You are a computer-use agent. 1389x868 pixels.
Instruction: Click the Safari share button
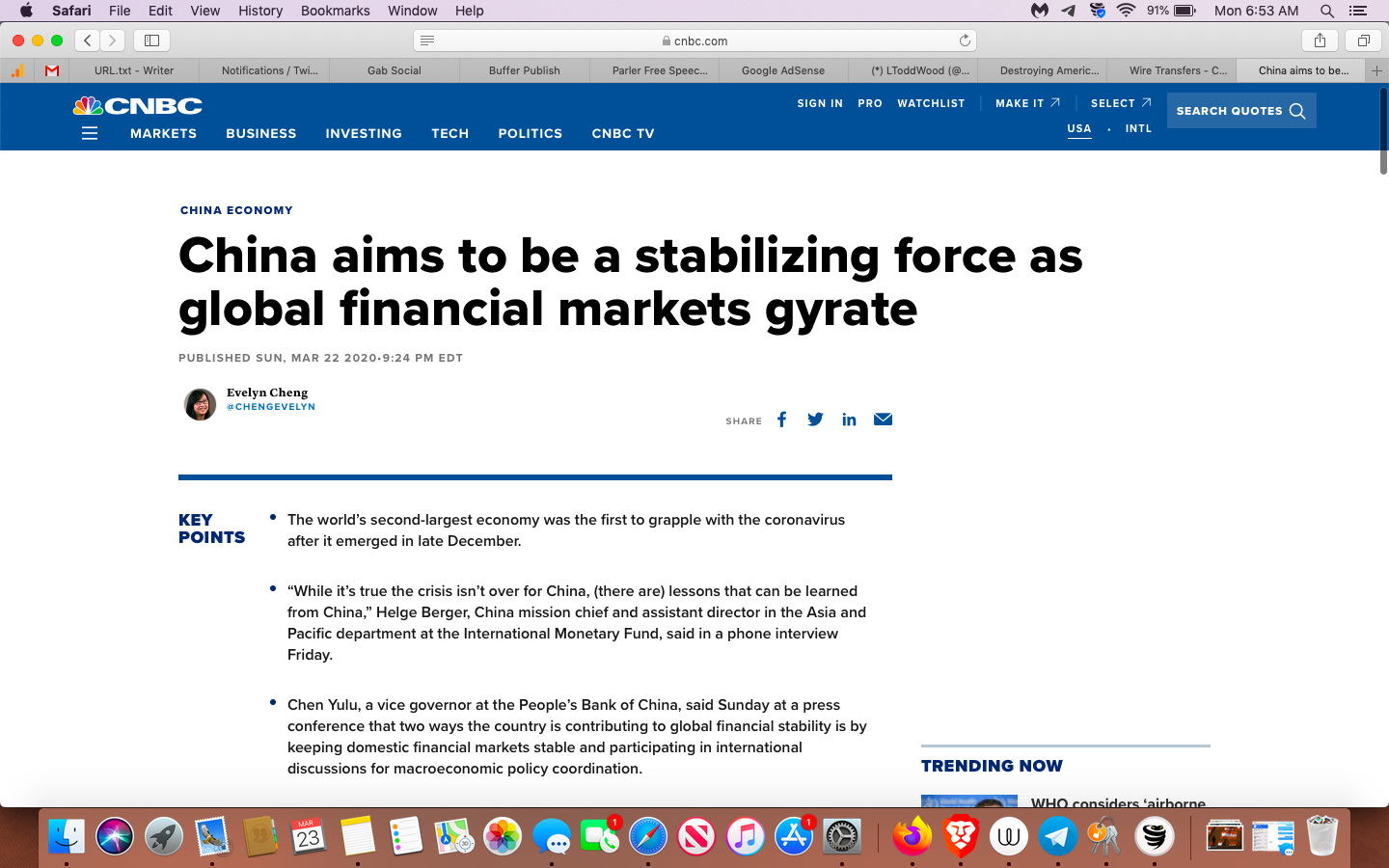1320,41
